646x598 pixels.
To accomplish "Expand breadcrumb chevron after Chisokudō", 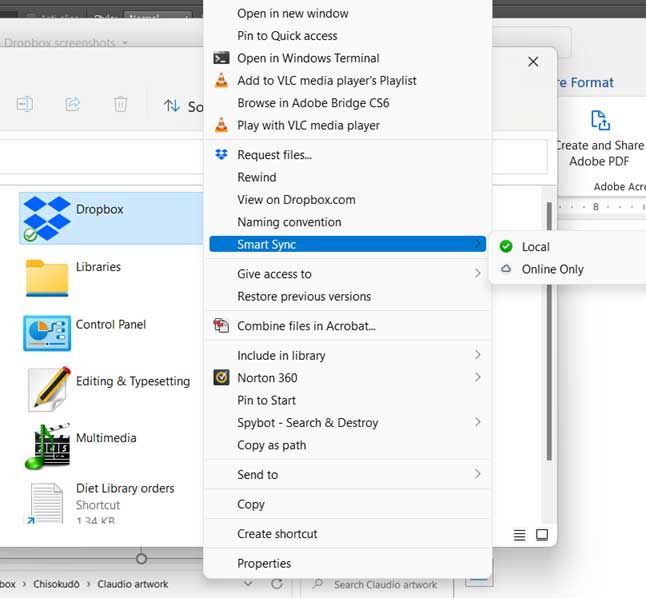I will click(89, 584).
